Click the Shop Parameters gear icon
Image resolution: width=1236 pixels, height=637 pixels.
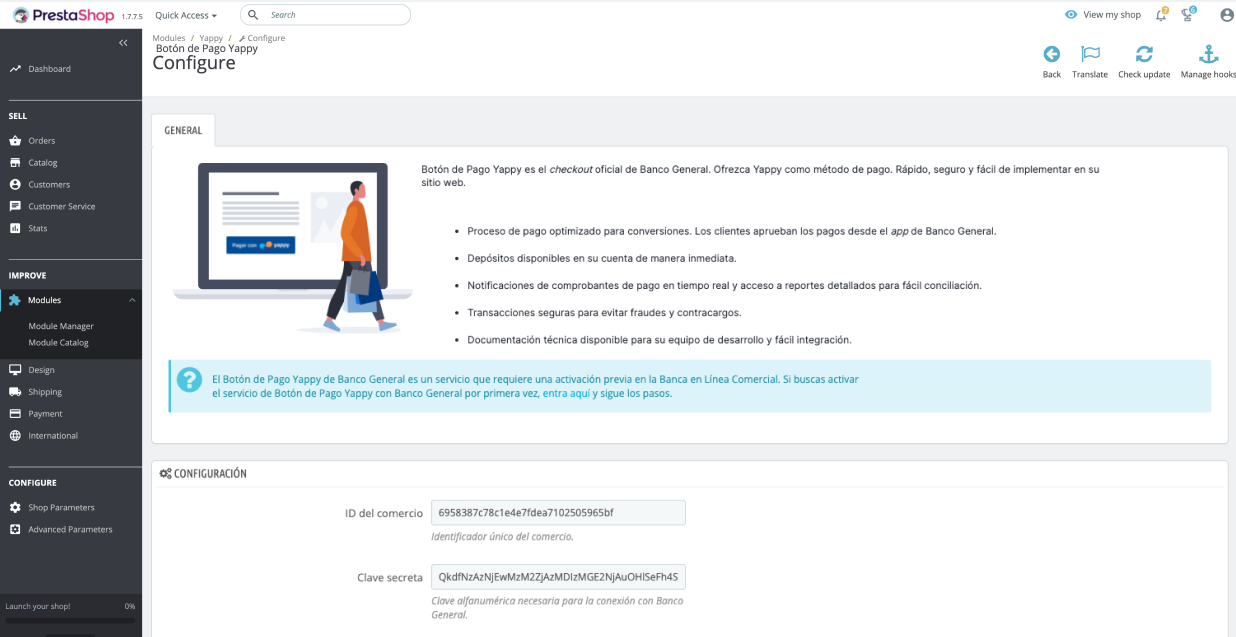(x=15, y=508)
